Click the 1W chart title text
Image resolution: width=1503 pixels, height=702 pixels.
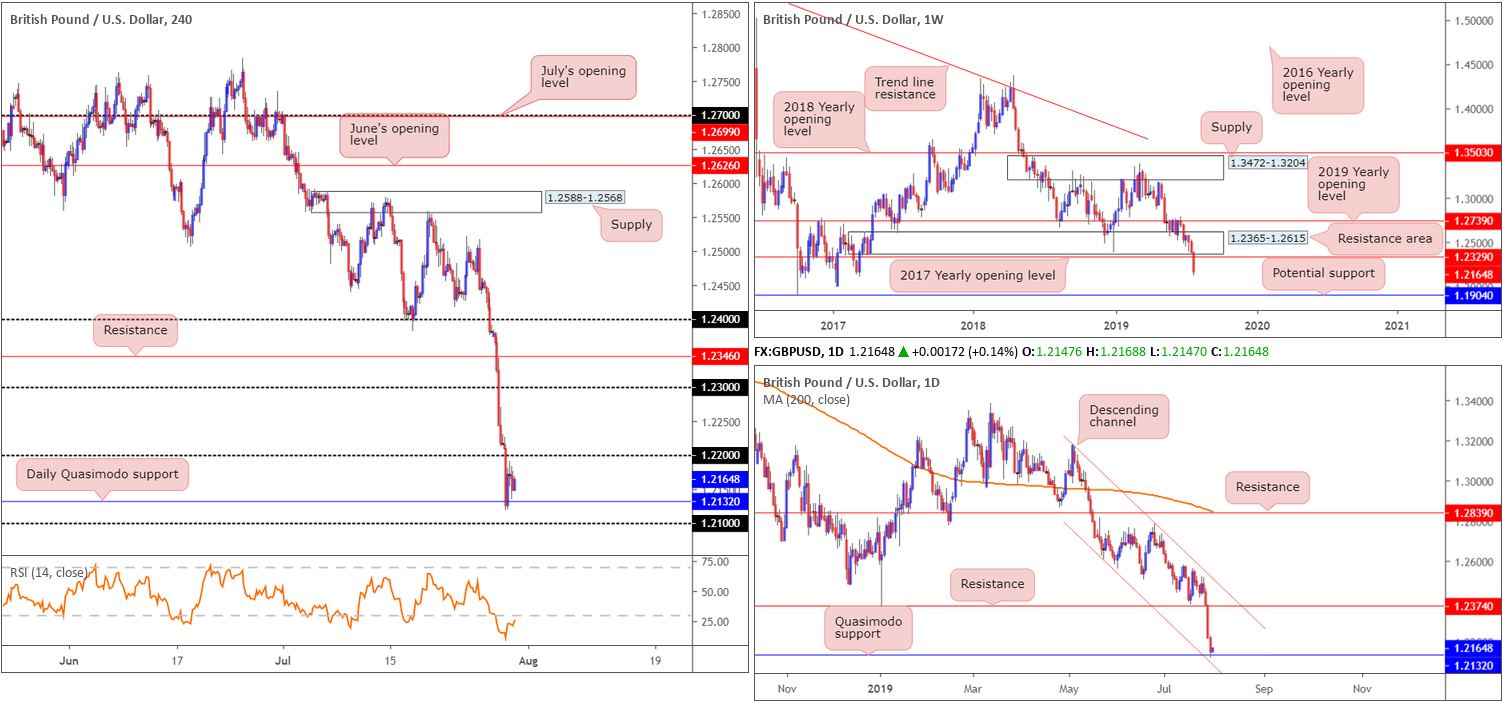[852, 18]
